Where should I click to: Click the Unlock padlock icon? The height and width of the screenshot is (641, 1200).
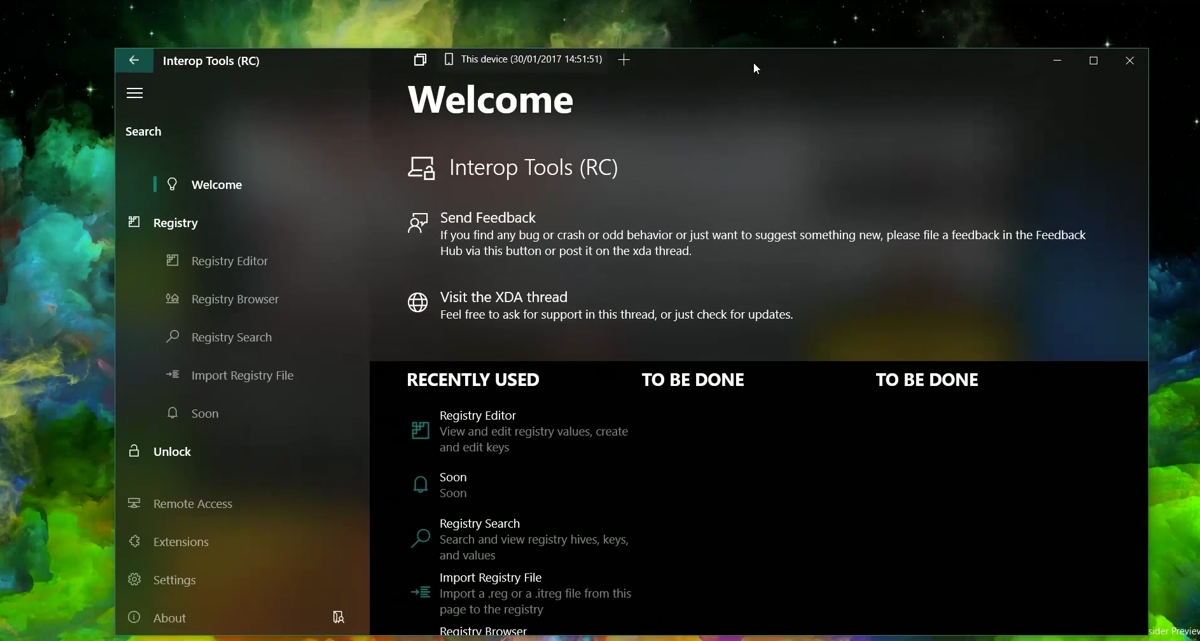pos(134,451)
